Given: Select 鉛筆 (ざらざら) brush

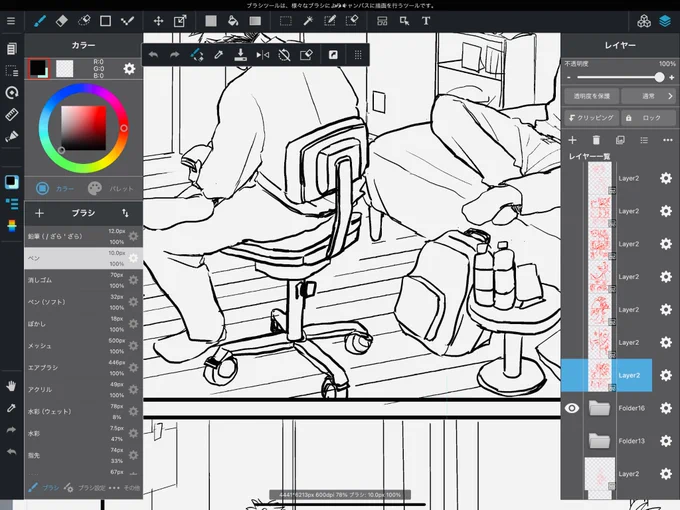Looking at the screenshot, I should 83,236.
